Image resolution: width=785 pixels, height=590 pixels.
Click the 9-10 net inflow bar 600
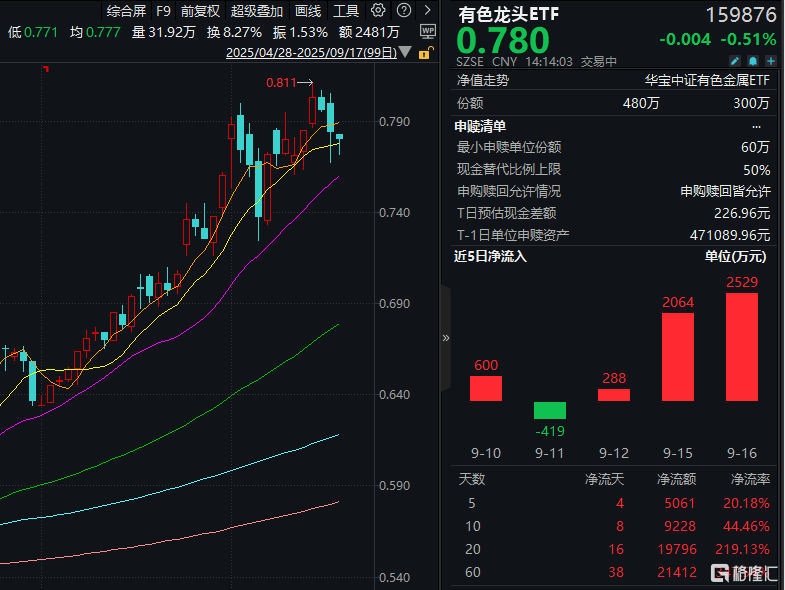click(486, 388)
